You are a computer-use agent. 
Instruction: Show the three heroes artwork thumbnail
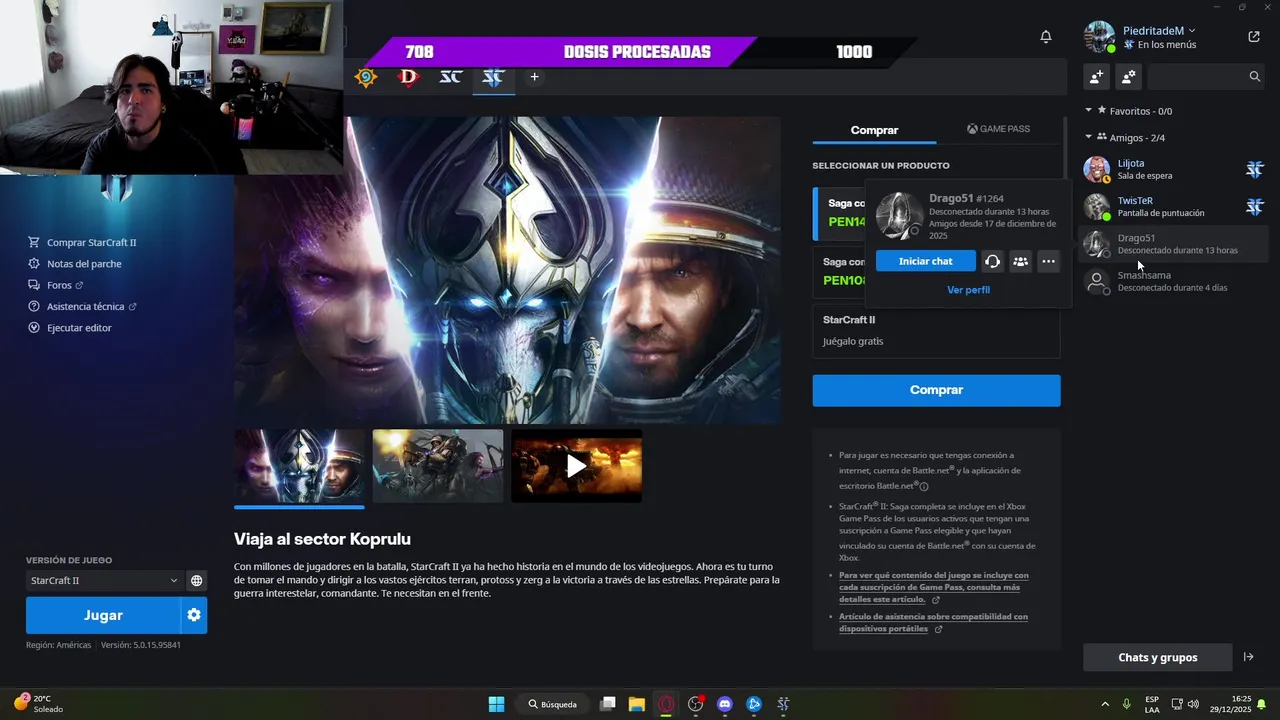coord(299,466)
